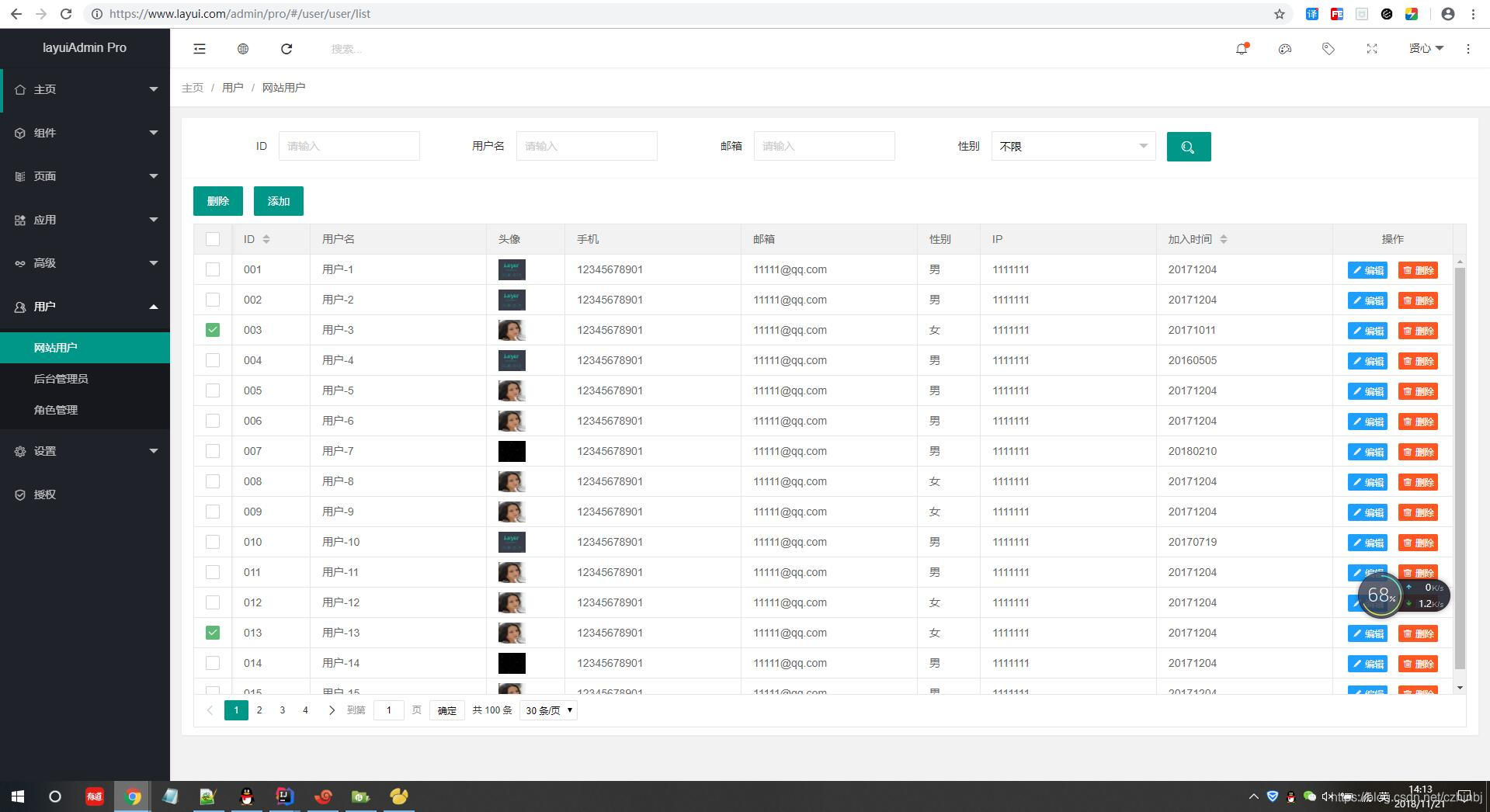Open the 性别 dropdown showing 不限
1490x812 pixels.
1073,146
